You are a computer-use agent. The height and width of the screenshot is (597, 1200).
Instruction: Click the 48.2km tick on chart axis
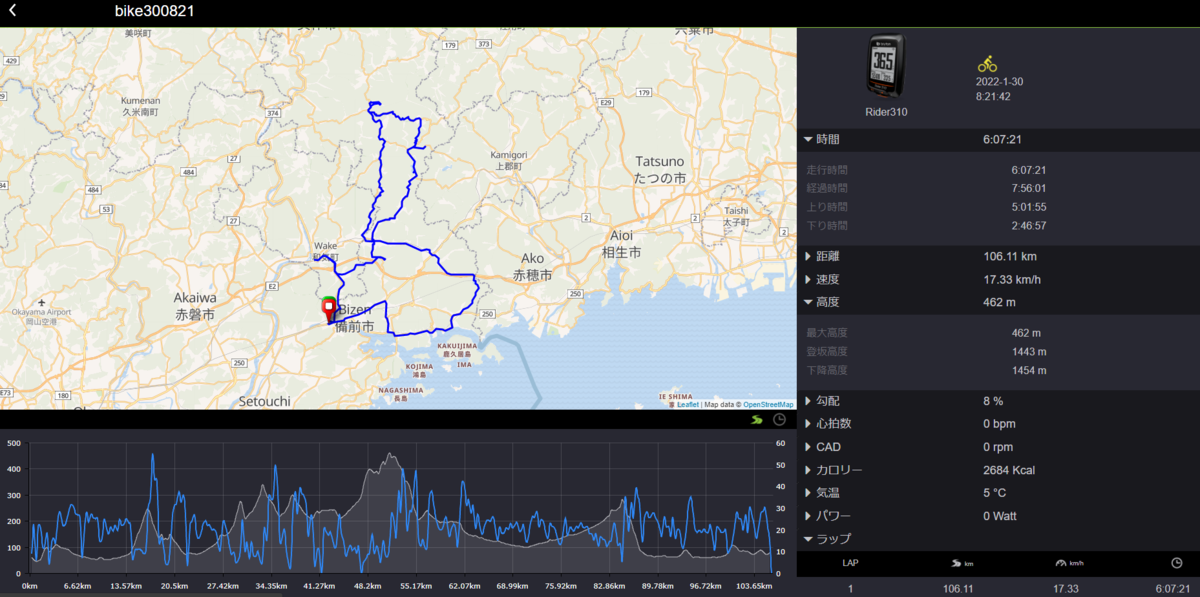point(367,586)
